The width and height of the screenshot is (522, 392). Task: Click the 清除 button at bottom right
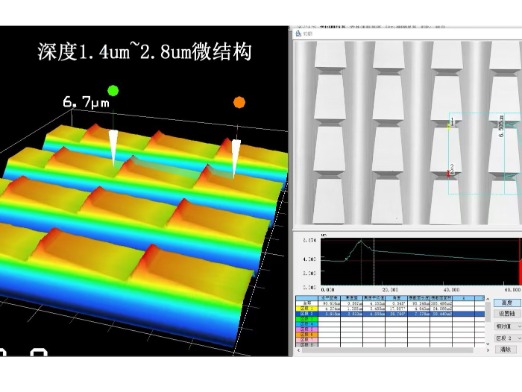506,349
